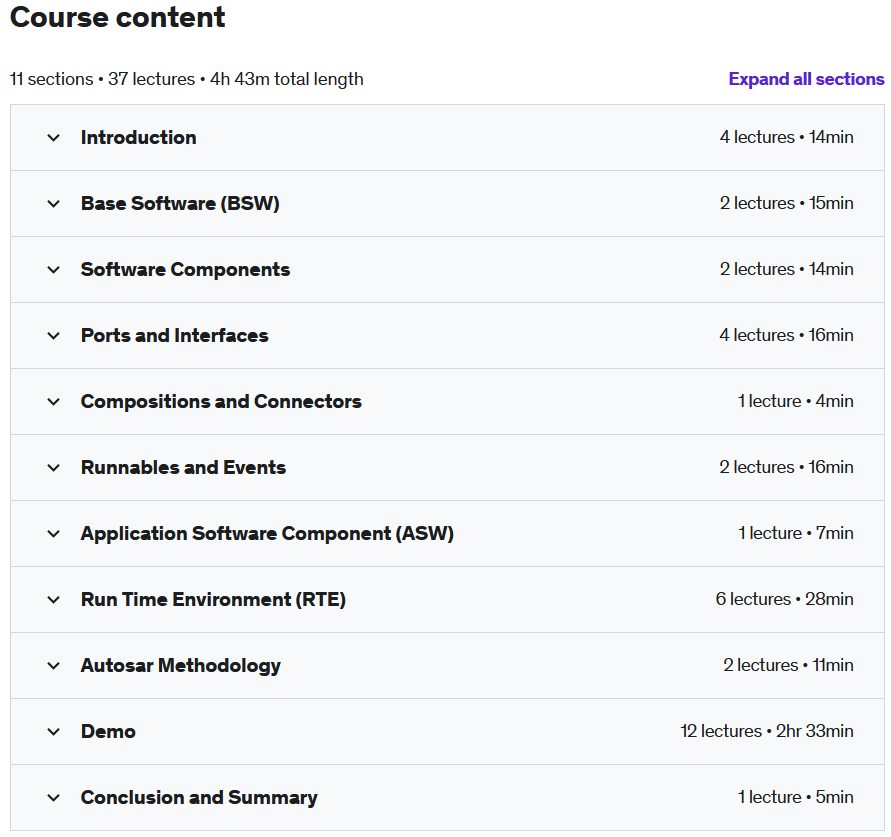Open the Run Time Environment (RTE) title

point(213,599)
